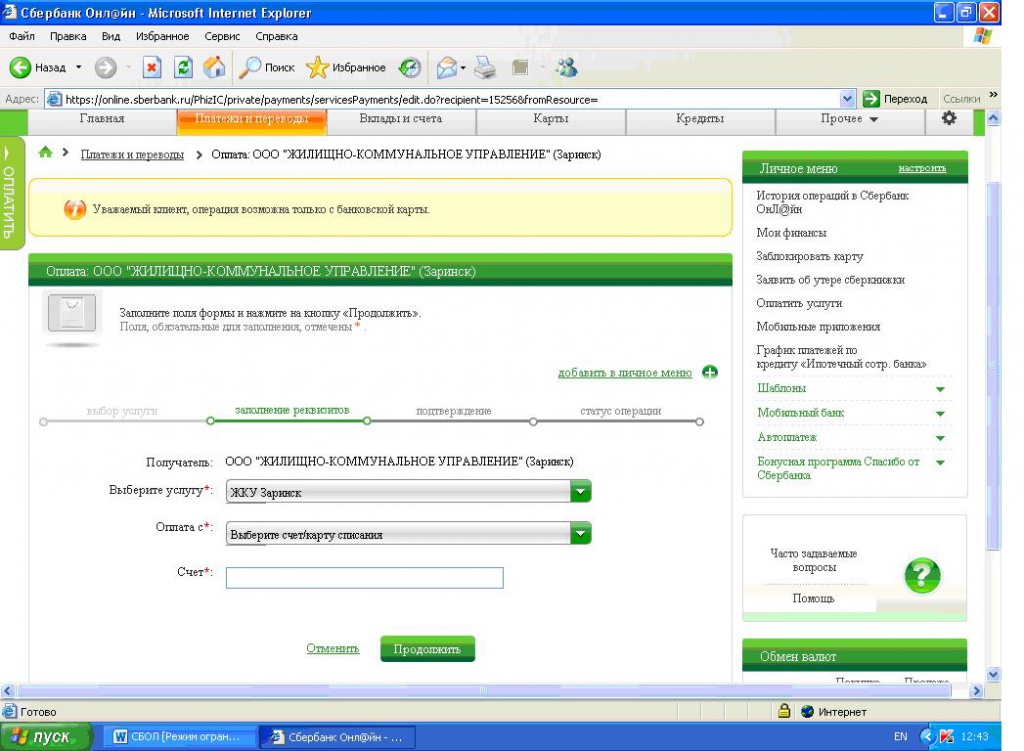Click the добавить в личное меню link

click(625, 373)
